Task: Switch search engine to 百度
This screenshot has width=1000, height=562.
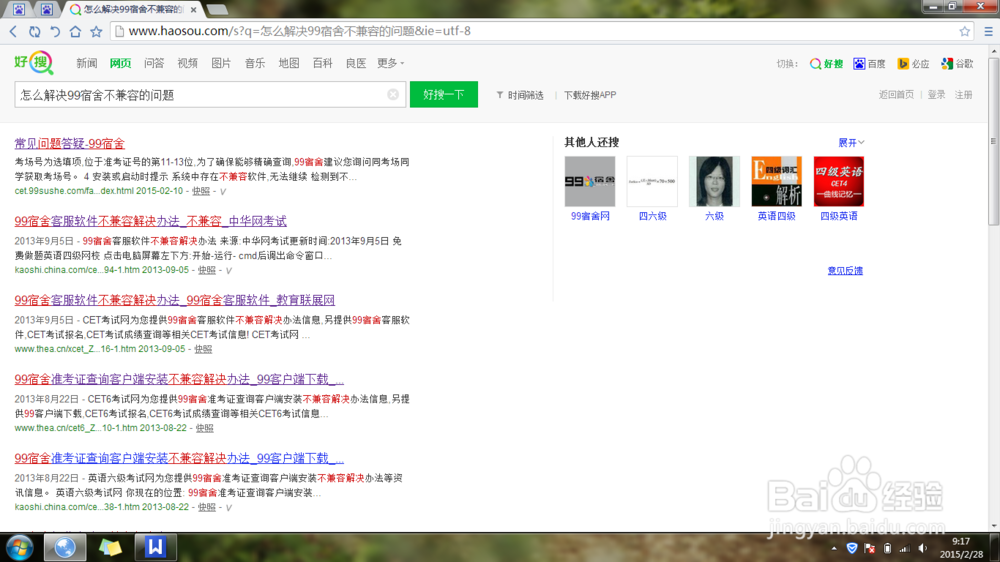Action: pyautogui.click(x=869, y=64)
